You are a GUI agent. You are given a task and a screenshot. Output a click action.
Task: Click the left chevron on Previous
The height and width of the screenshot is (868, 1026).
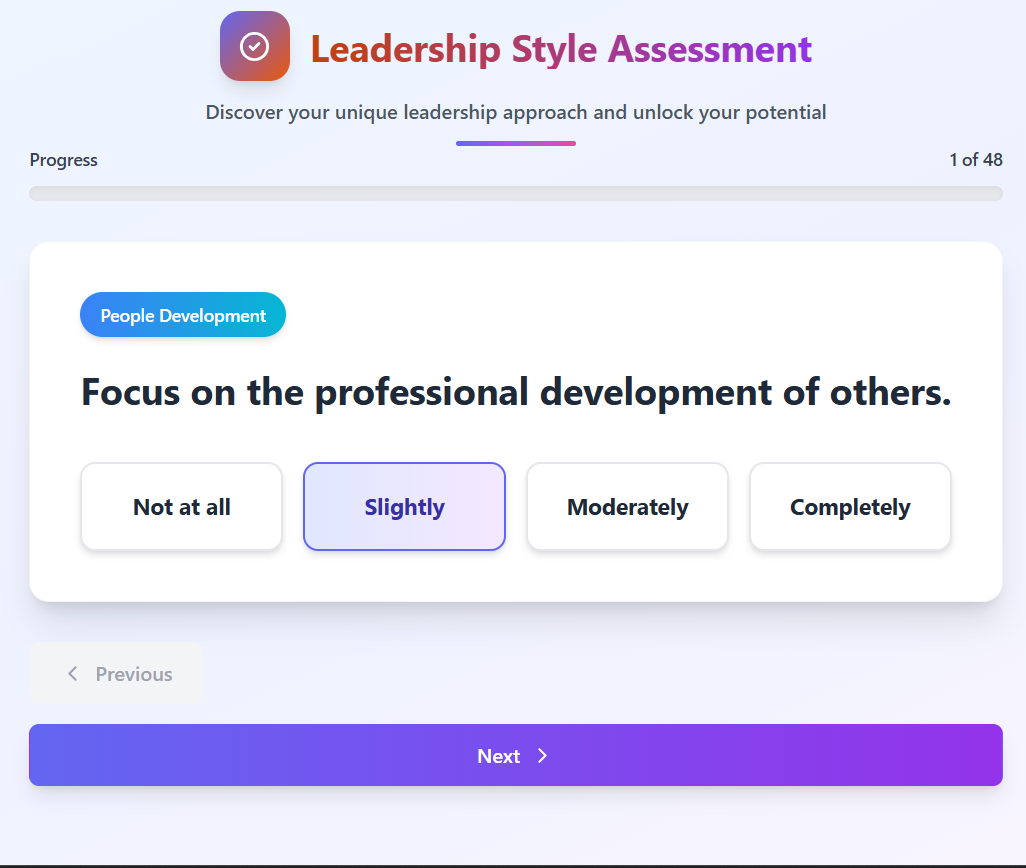72,674
